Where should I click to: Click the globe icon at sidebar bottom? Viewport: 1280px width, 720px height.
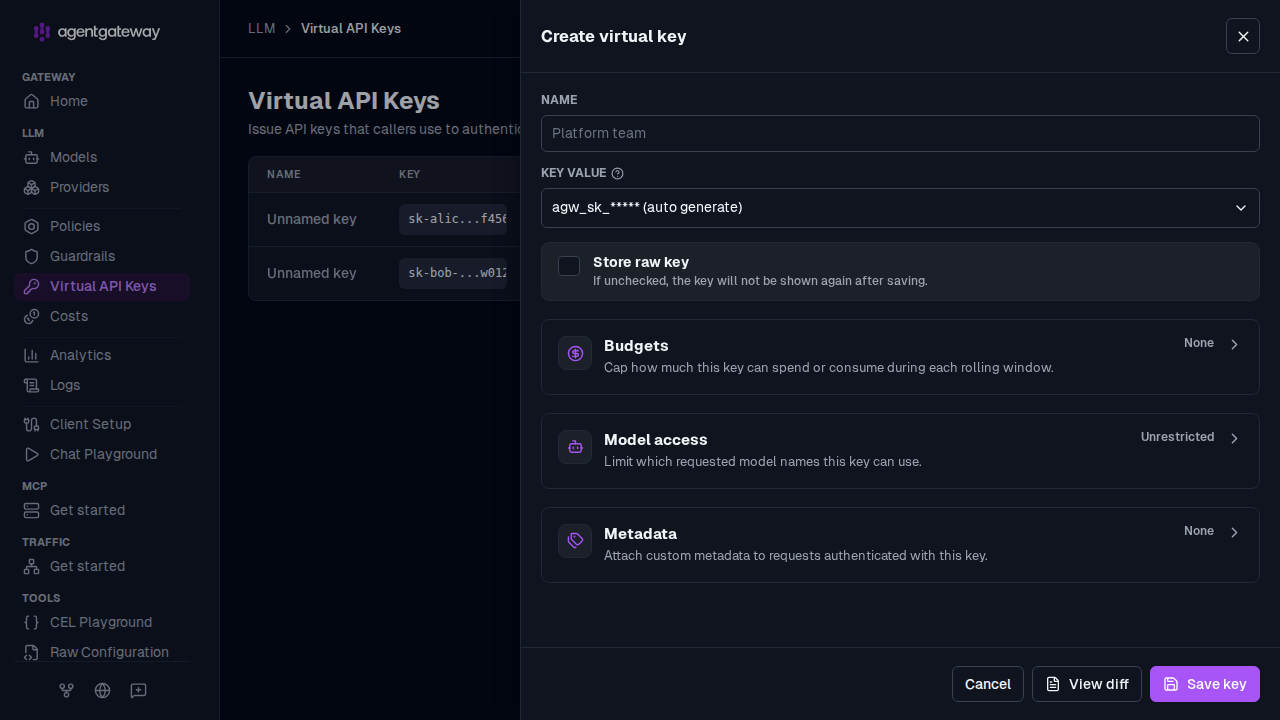tap(102, 690)
